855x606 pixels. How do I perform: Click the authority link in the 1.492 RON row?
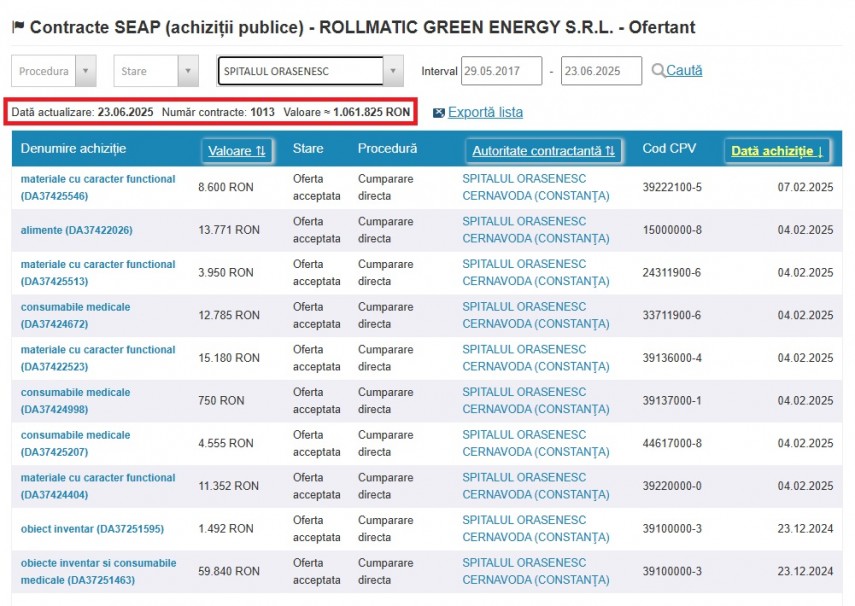pyautogui.click(x=536, y=529)
